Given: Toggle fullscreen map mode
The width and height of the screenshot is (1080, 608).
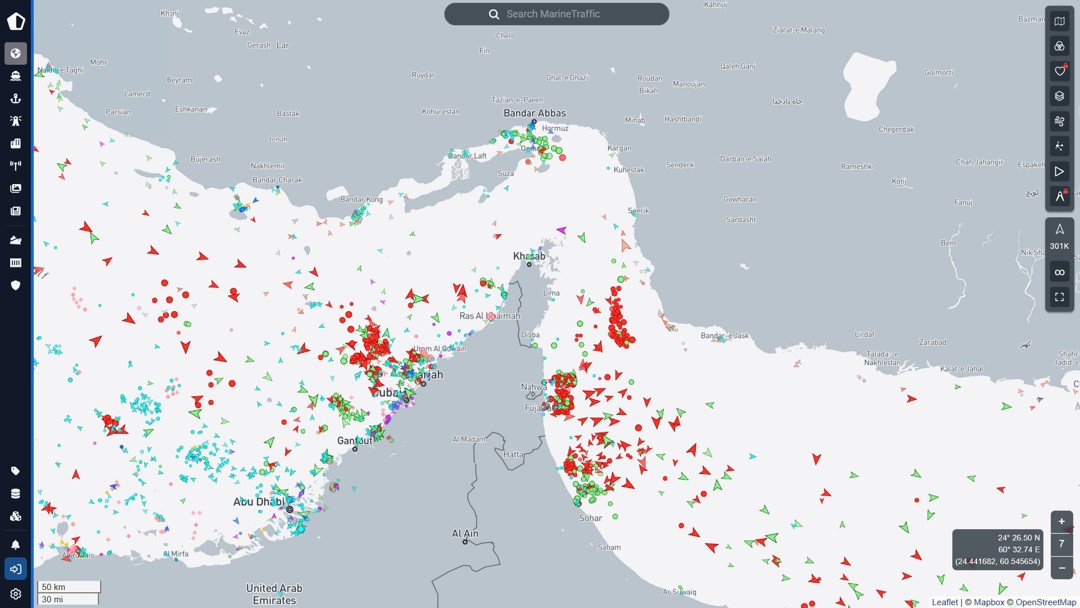Looking at the screenshot, I should (1059, 297).
